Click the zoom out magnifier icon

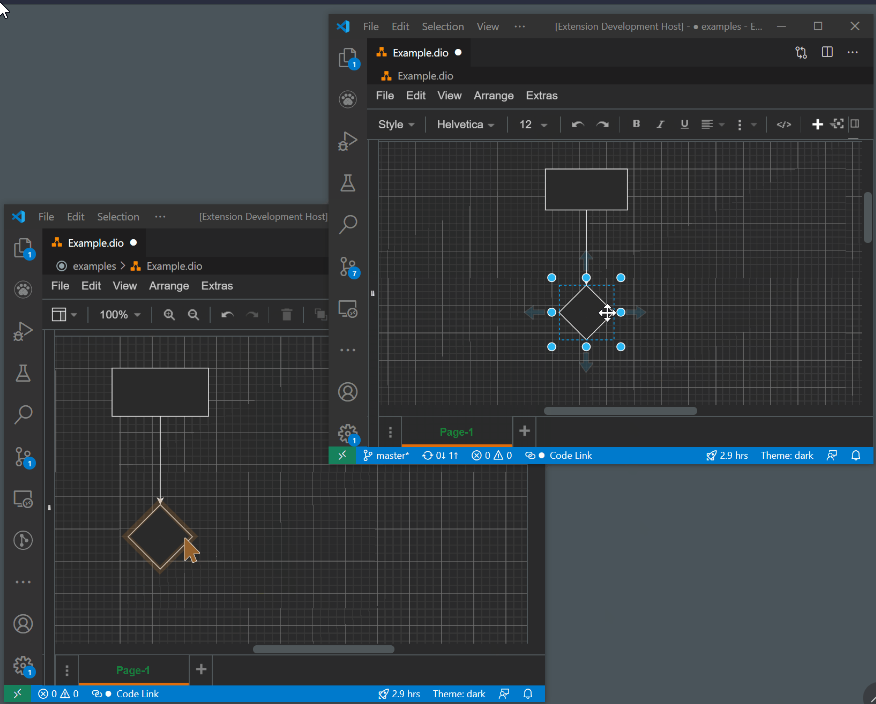tap(194, 314)
